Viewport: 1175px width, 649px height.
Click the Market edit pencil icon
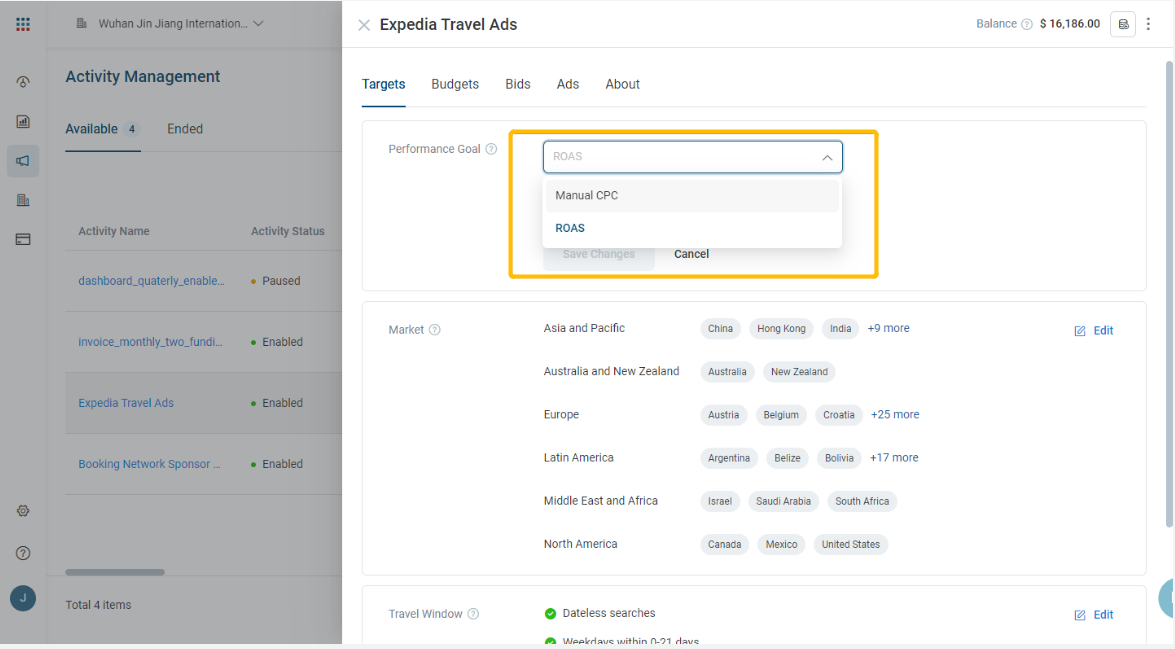[x=1080, y=331]
